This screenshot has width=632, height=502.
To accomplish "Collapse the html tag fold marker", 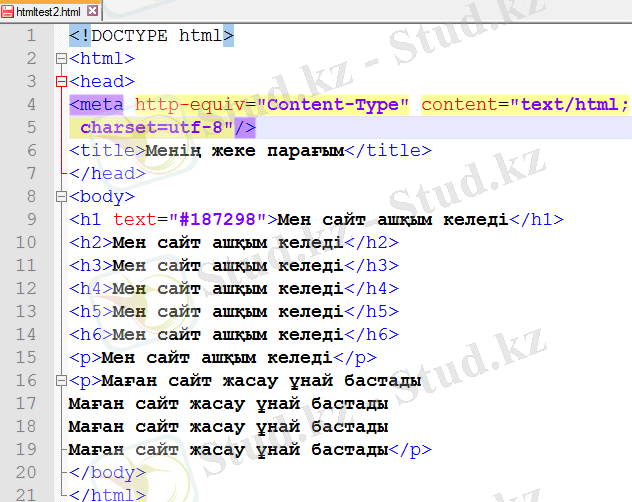I will (61, 59).
